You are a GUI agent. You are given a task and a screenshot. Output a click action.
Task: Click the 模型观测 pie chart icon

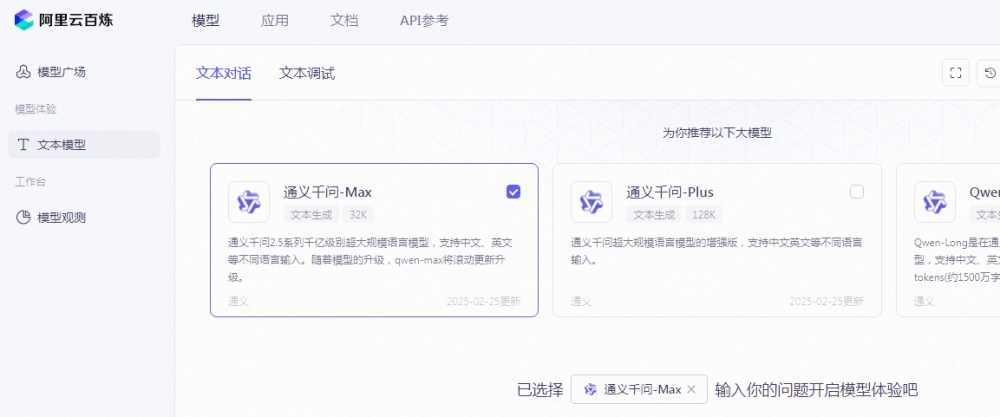pyautogui.click(x=23, y=217)
